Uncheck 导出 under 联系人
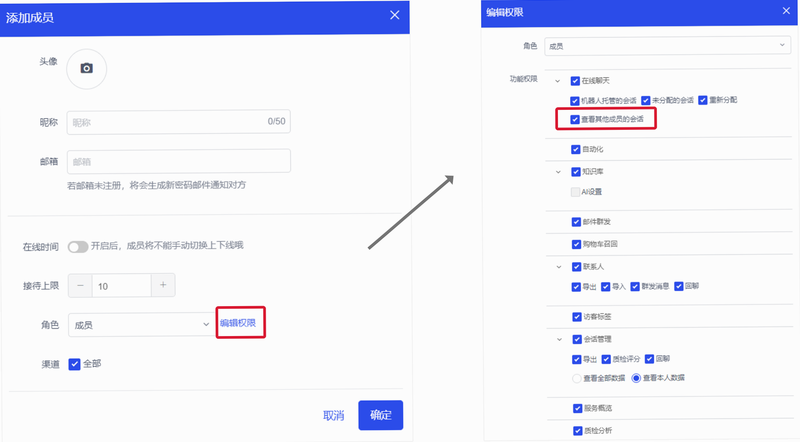Image resolution: width=800 pixels, height=442 pixels. click(576, 287)
